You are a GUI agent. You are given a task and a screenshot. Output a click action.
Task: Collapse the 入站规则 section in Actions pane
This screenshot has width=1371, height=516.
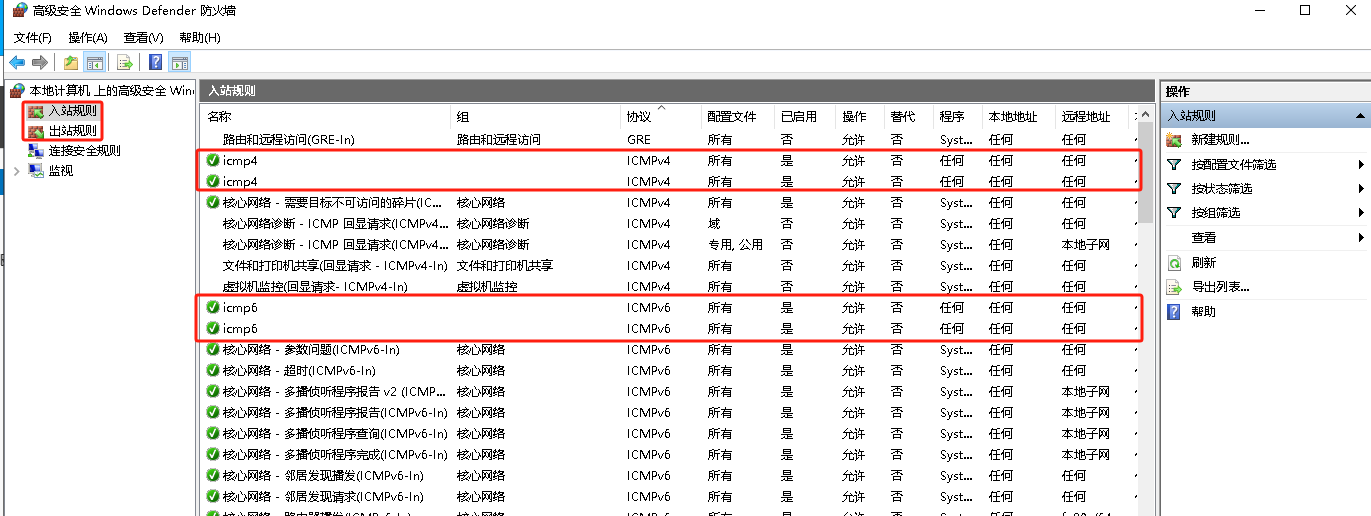1360,116
